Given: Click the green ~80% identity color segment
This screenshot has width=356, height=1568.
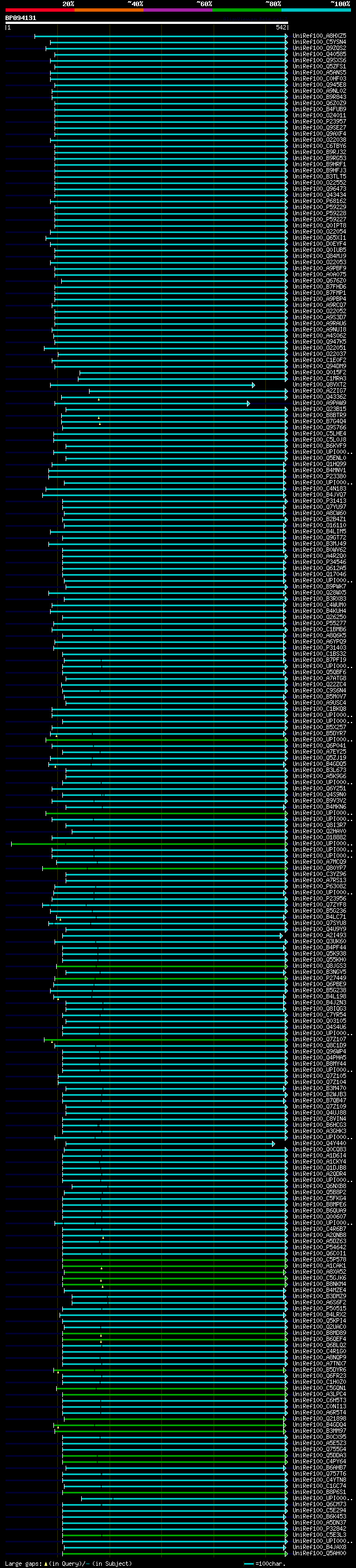Looking at the screenshot, I should pyautogui.click(x=247, y=10).
